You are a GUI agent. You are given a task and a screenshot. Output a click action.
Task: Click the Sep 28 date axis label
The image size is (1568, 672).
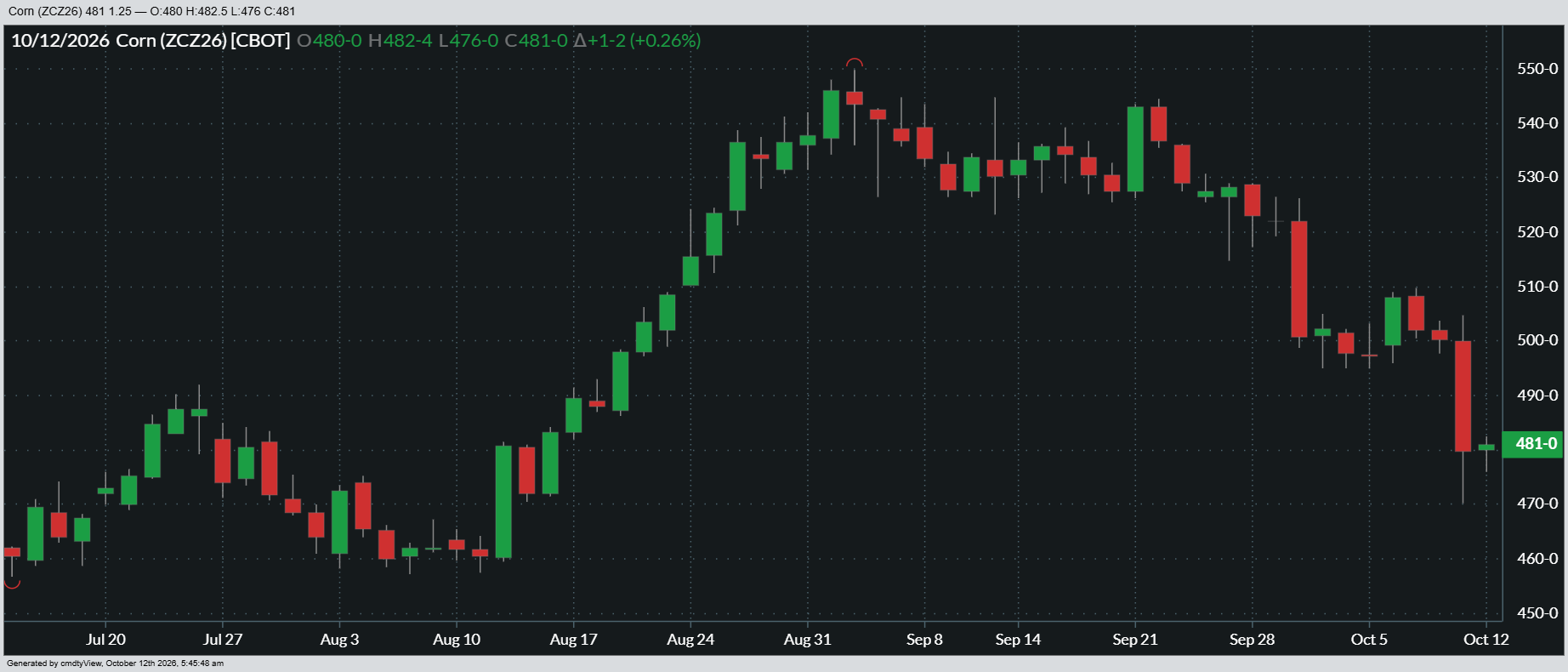pyautogui.click(x=1252, y=640)
